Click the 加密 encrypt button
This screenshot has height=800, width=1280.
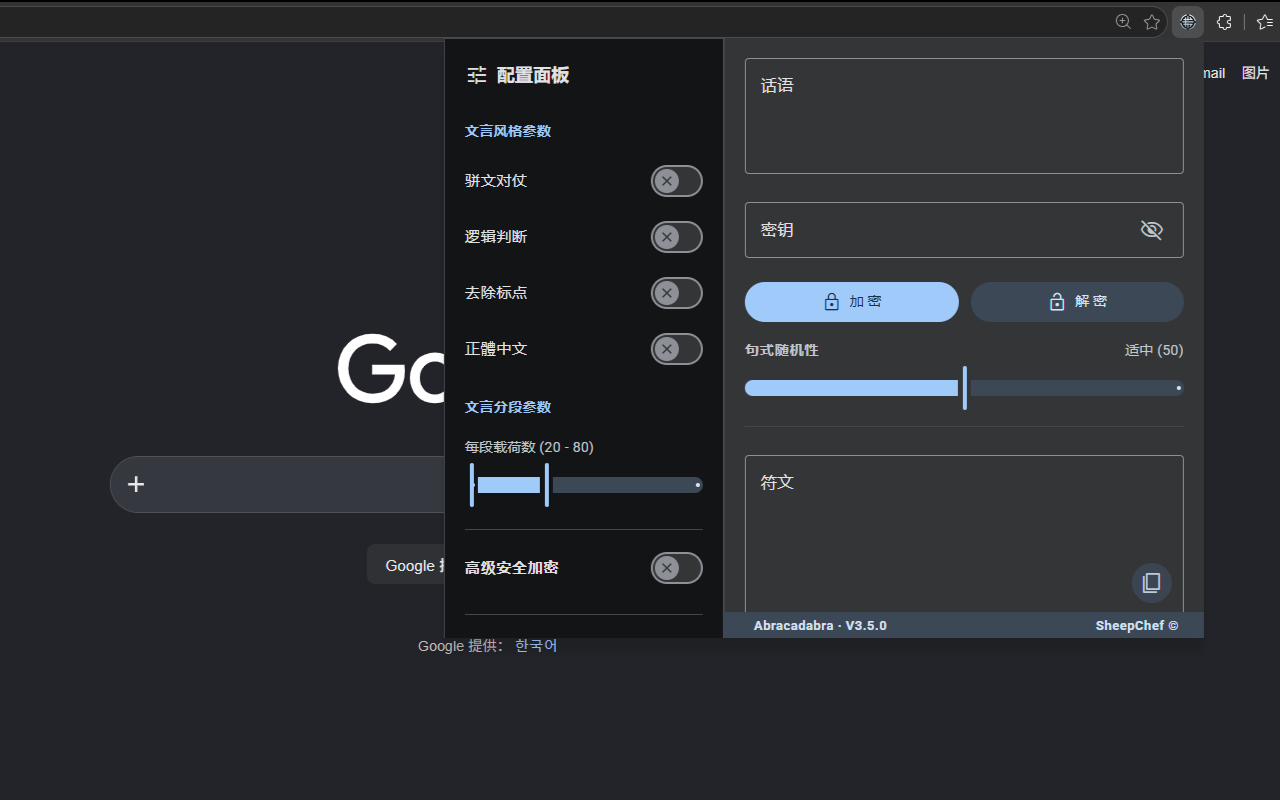tap(852, 302)
